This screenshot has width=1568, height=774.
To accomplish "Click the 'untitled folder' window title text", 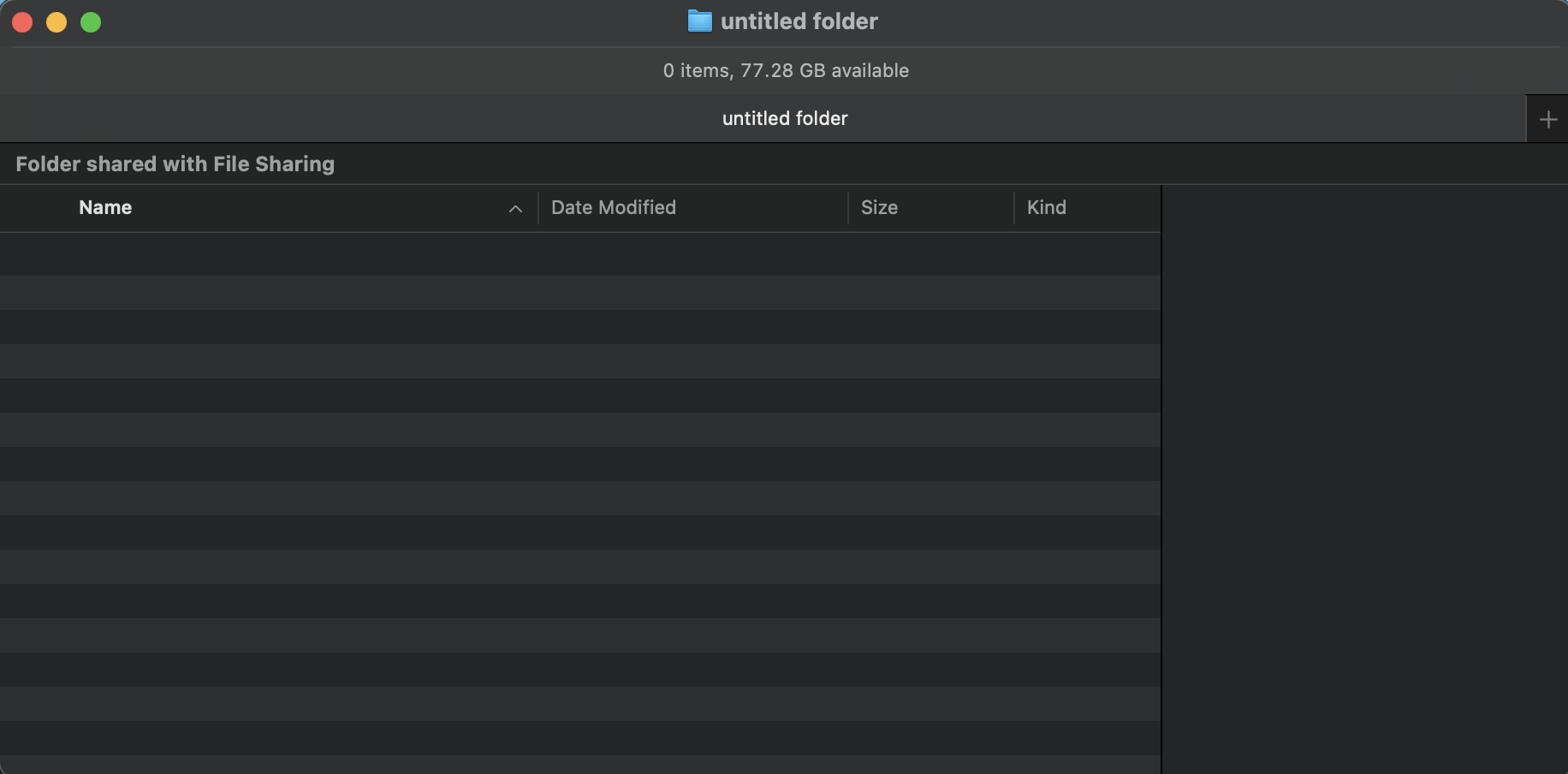I will [799, 21].
